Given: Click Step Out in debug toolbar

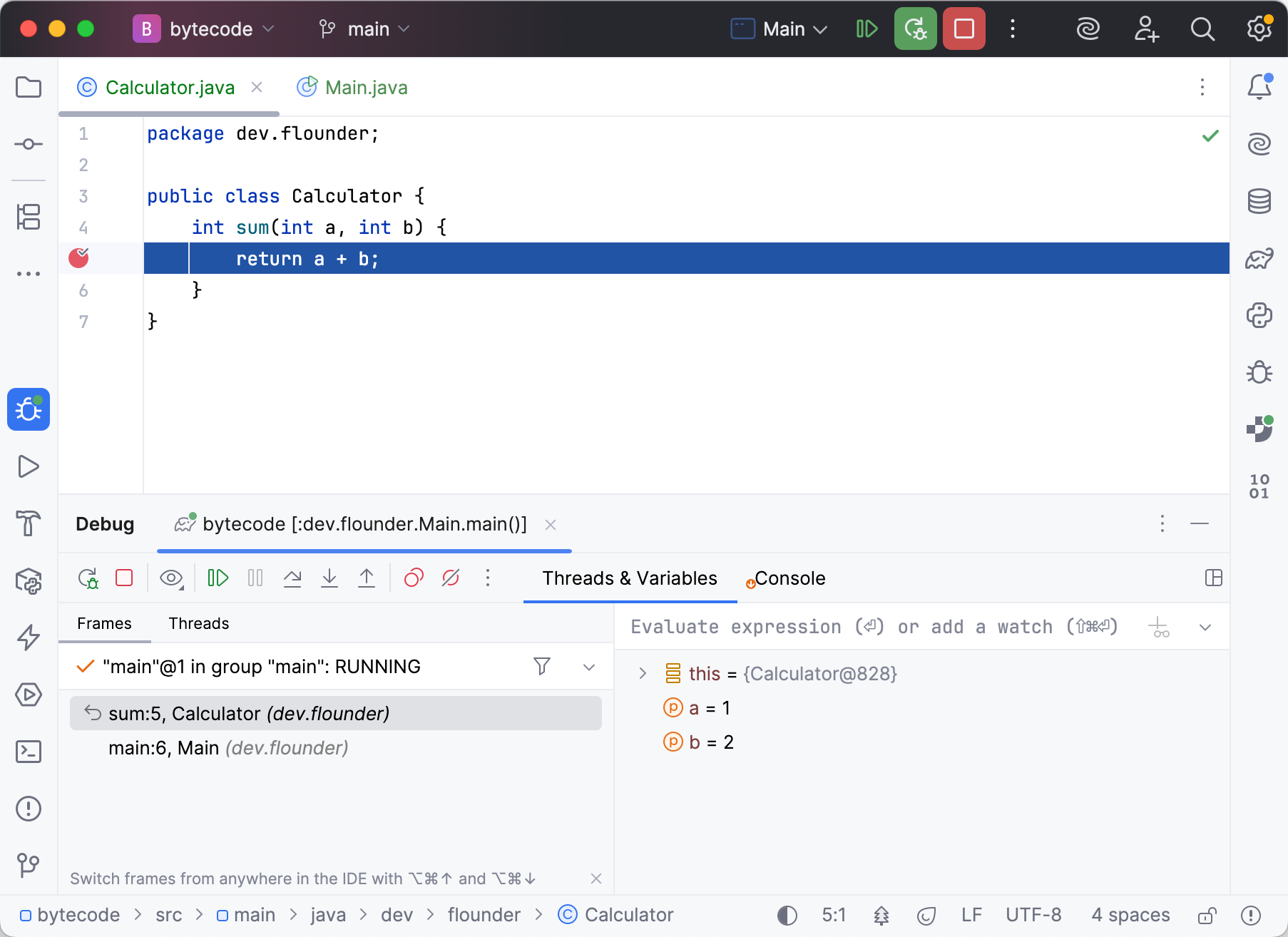Looking at the screenshot, I should [367, 578].
